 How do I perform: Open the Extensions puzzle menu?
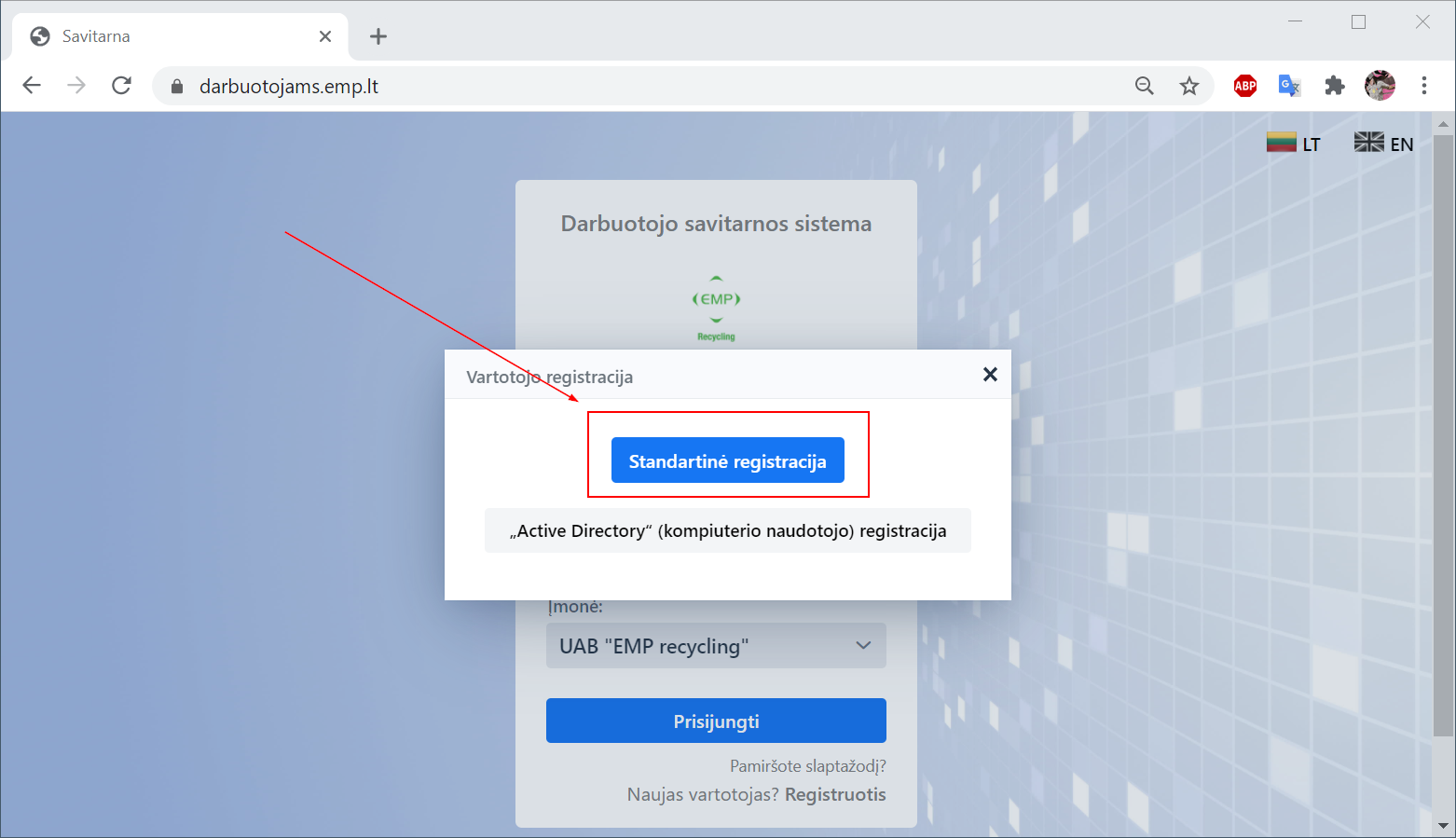coord(1335,86)
